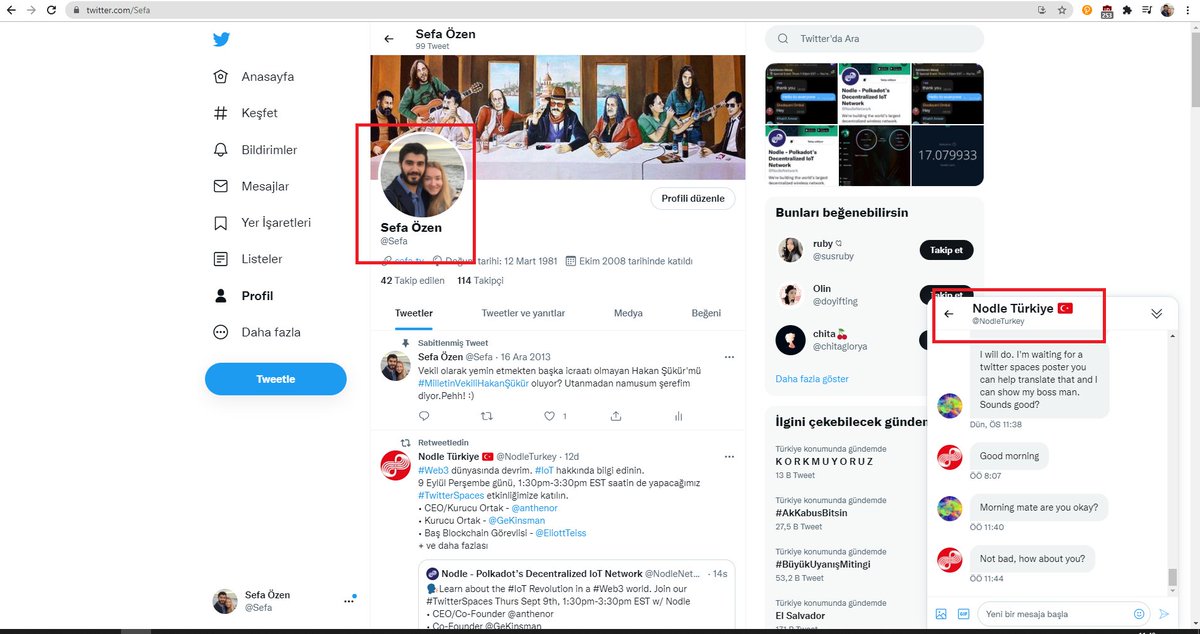Open Chrome media controls icon
Screen dimensions: 1200x634
tap(1147, 10)
